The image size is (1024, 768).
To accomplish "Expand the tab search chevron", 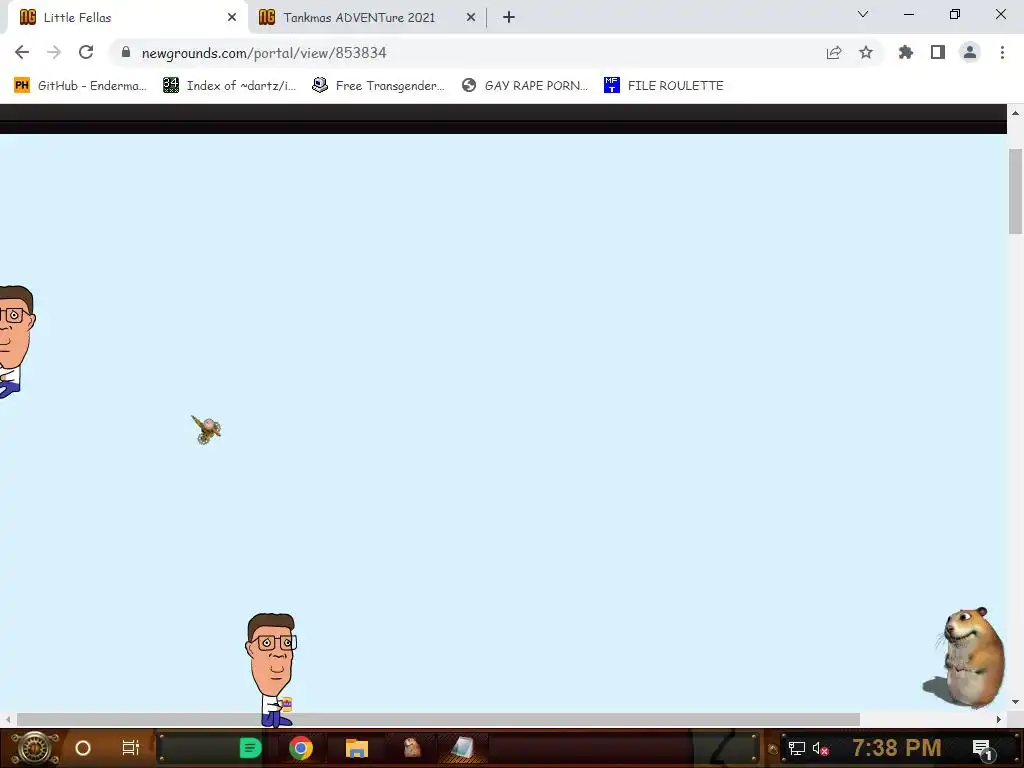I will tap(863, 14).
